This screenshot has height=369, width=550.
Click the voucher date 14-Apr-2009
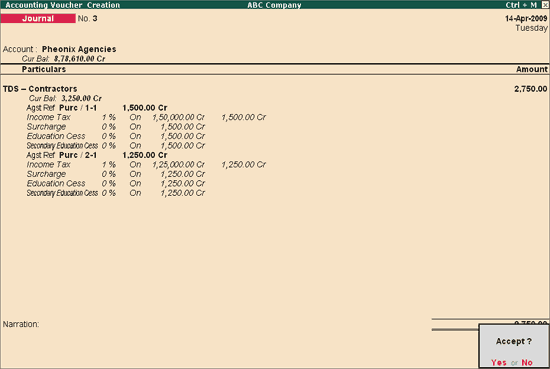(x=526, y=19)
